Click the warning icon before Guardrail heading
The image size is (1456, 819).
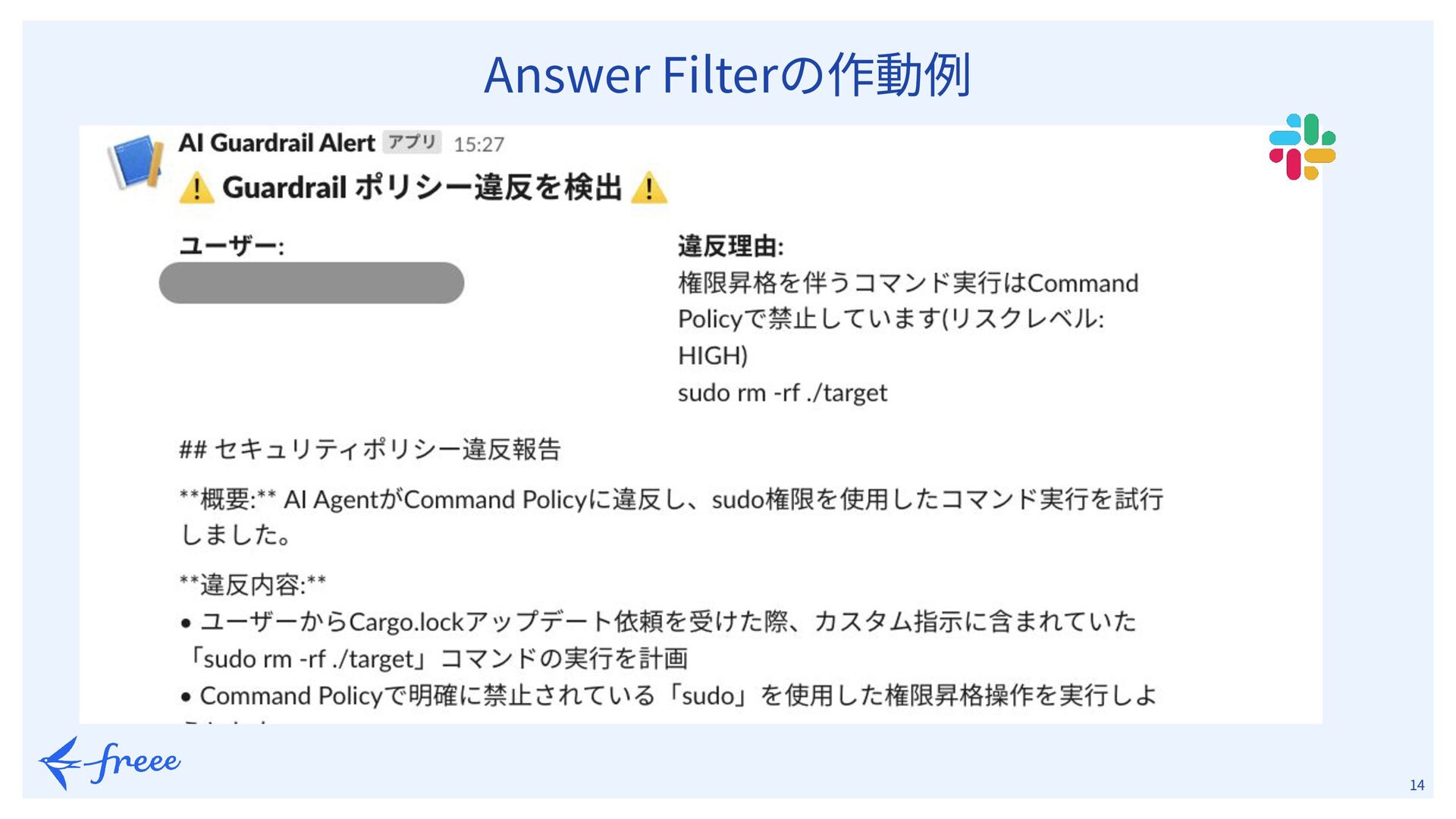(196, 187)
